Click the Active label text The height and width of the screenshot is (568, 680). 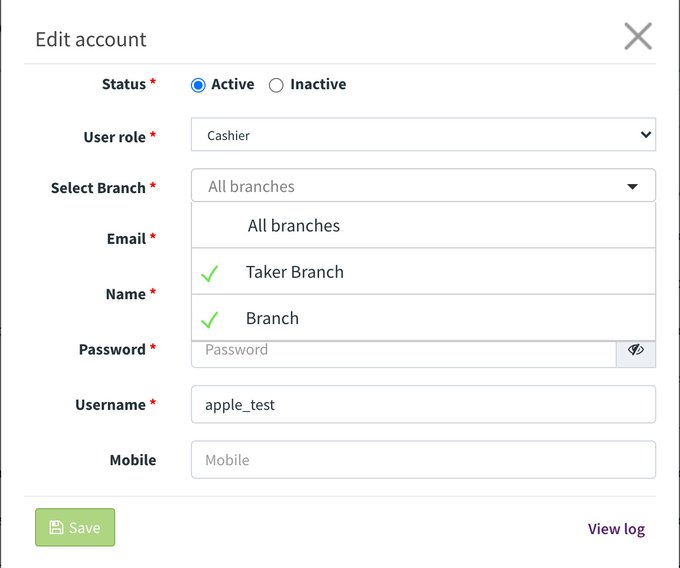233,84
